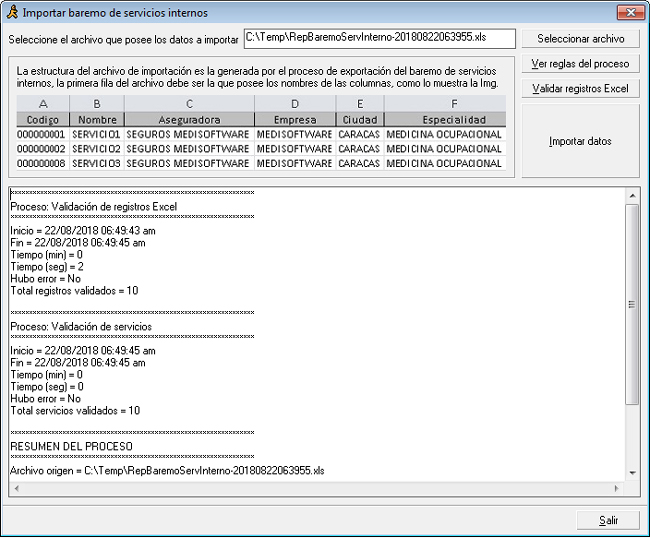Click the app icon in the title bar

point(13,12)
